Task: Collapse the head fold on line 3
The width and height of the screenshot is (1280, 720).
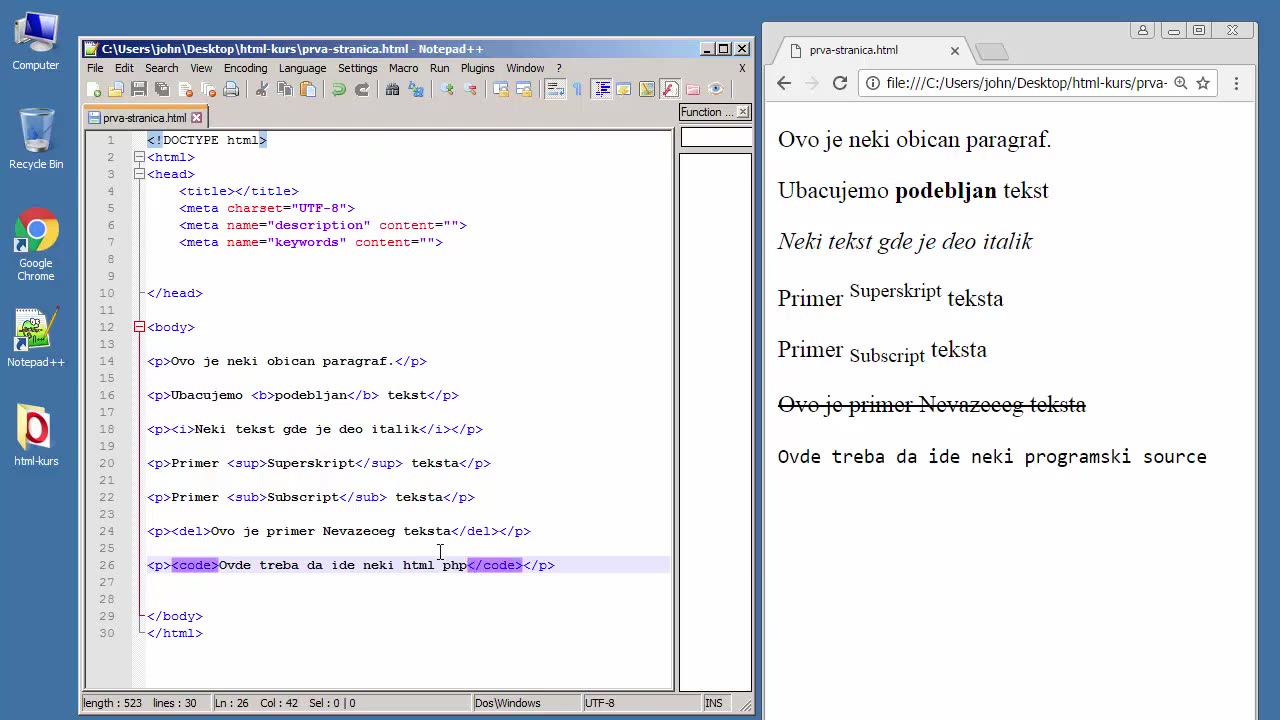Action: 139,174
